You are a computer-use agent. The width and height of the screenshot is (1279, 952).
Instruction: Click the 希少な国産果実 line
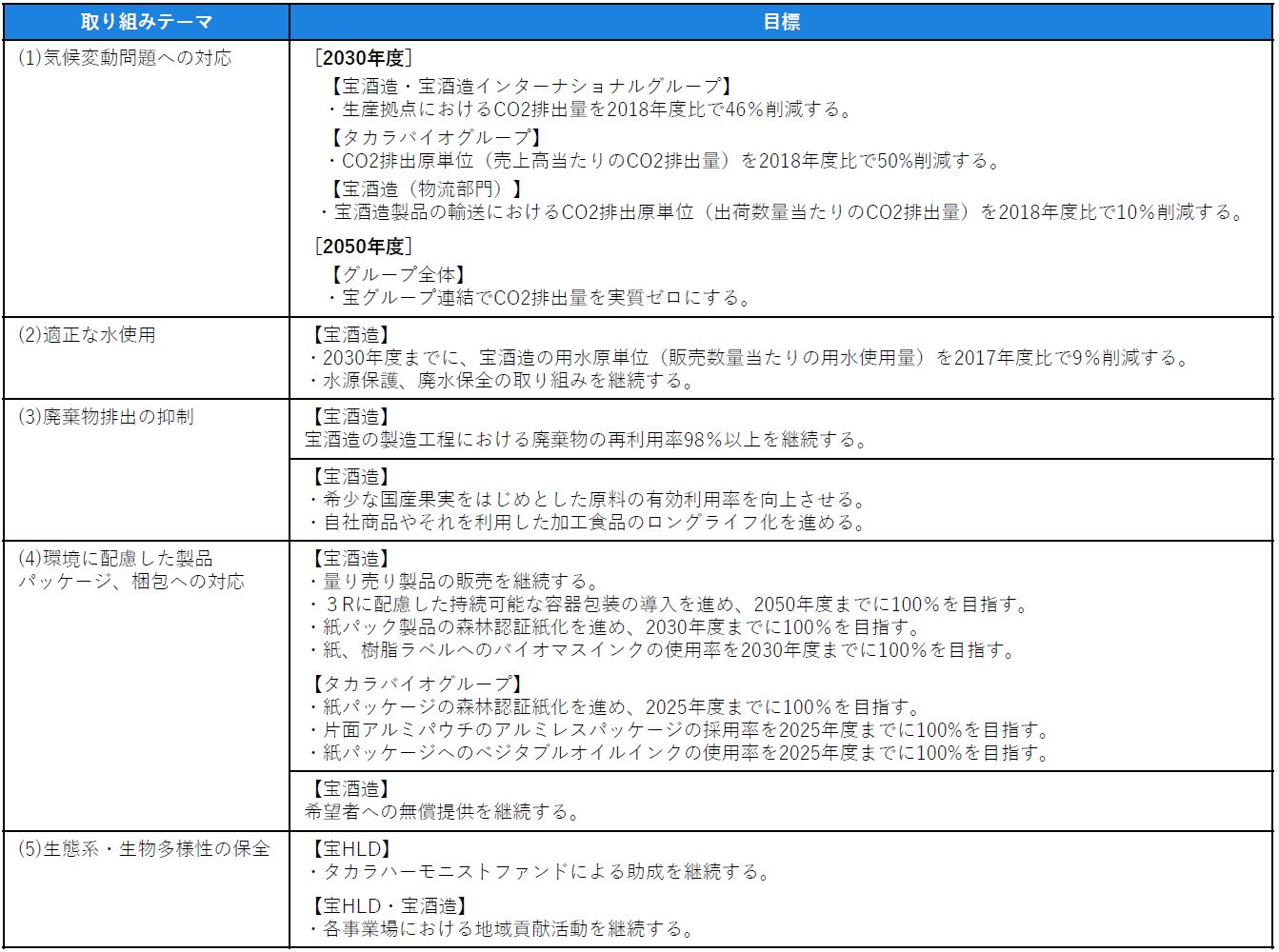[586, 500]
